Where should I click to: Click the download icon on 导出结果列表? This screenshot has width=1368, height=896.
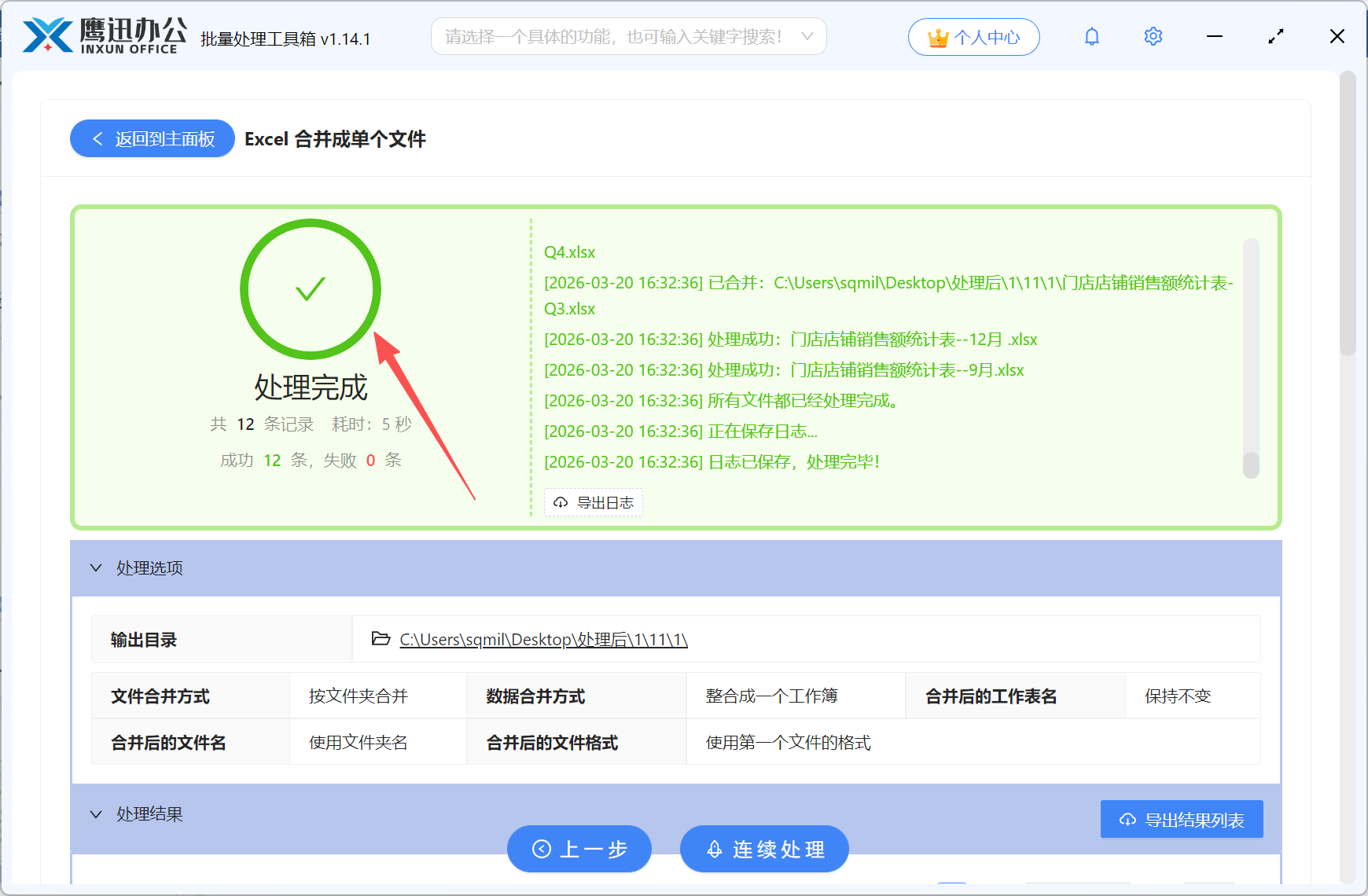tap(1127, 818)
